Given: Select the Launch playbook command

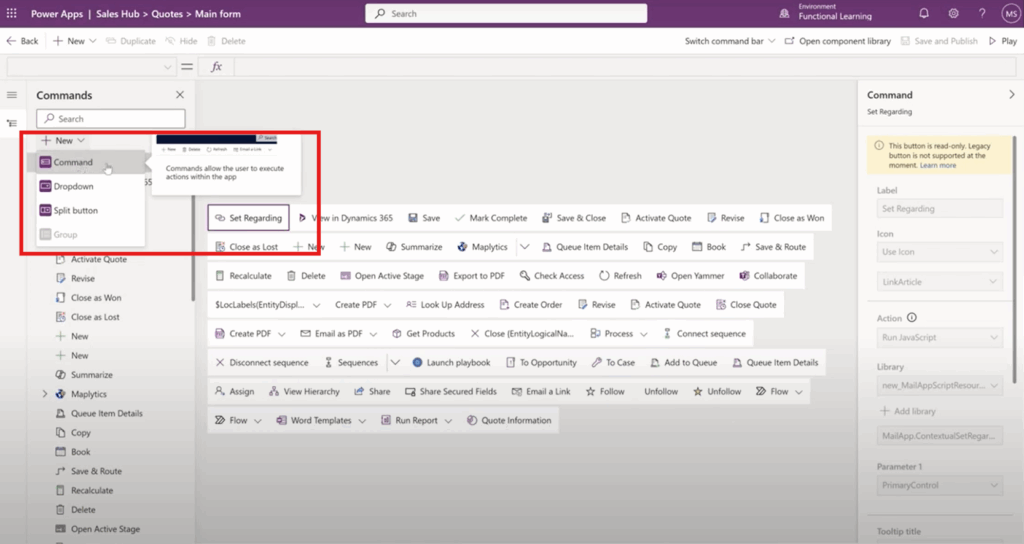Looking at the screenshot, I should click(x=451, y=362).
